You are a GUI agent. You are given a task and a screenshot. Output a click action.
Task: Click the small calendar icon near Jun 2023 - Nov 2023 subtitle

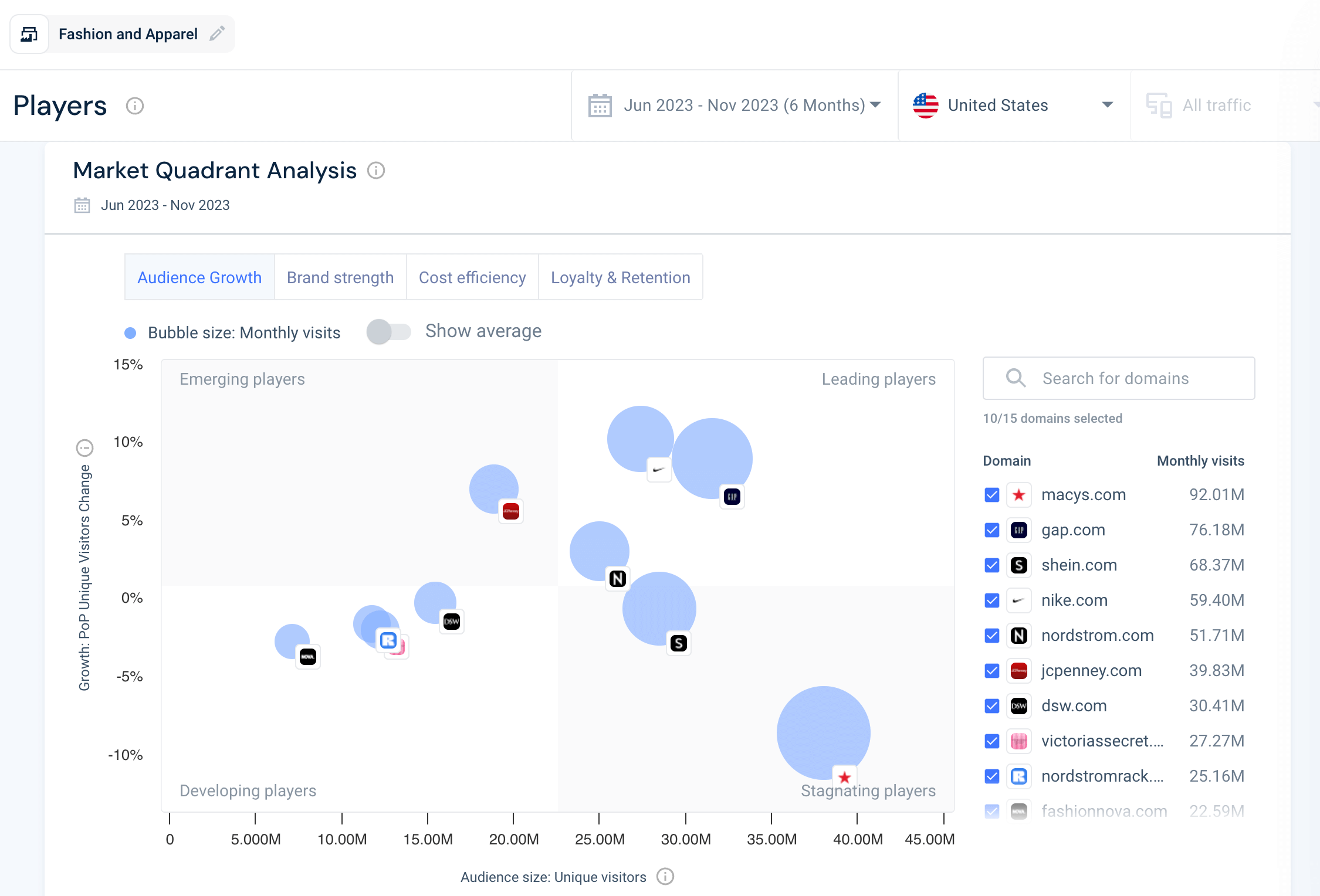82,205
